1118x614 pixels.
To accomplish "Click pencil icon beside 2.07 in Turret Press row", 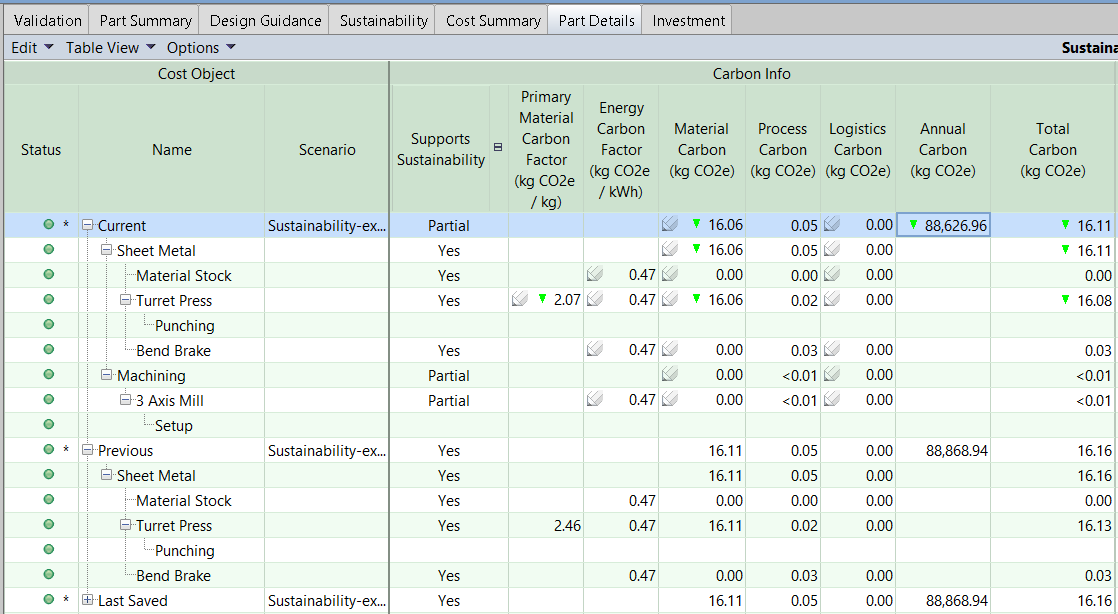I will click(x=520, y=300).
